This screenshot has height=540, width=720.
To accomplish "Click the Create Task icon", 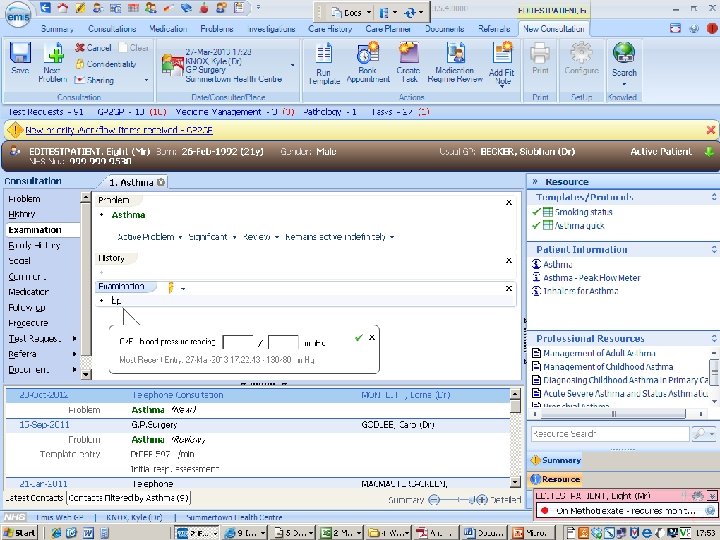I will pyautogui.click(x=408, y=53).
